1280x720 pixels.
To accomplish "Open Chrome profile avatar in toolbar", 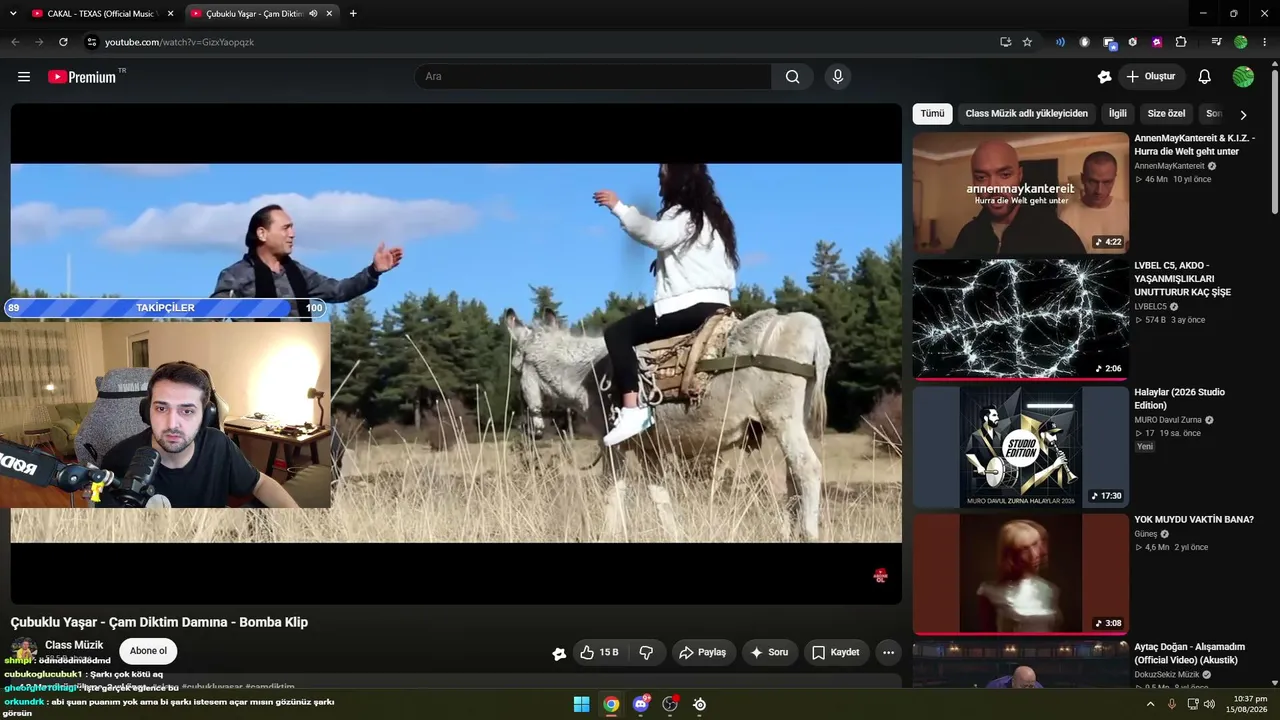I will tap(1241, 42).
